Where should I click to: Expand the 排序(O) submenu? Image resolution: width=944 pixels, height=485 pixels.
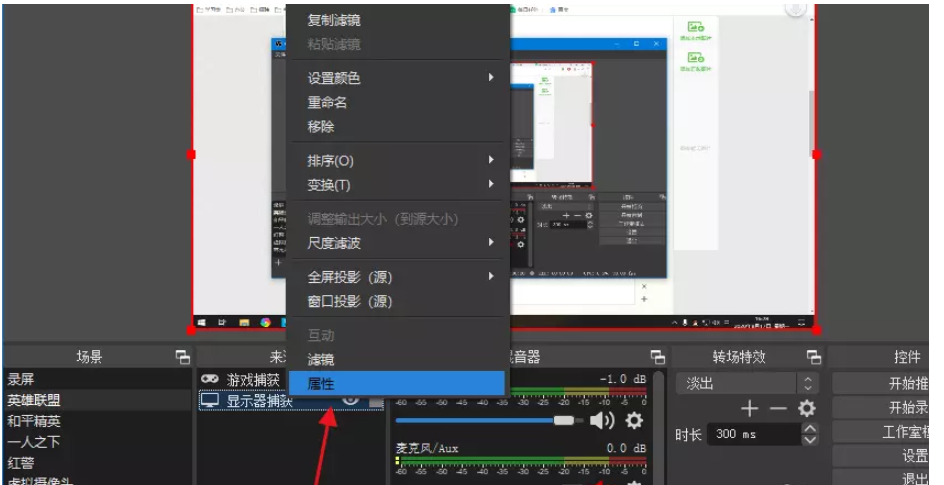[x=491, y=159]
